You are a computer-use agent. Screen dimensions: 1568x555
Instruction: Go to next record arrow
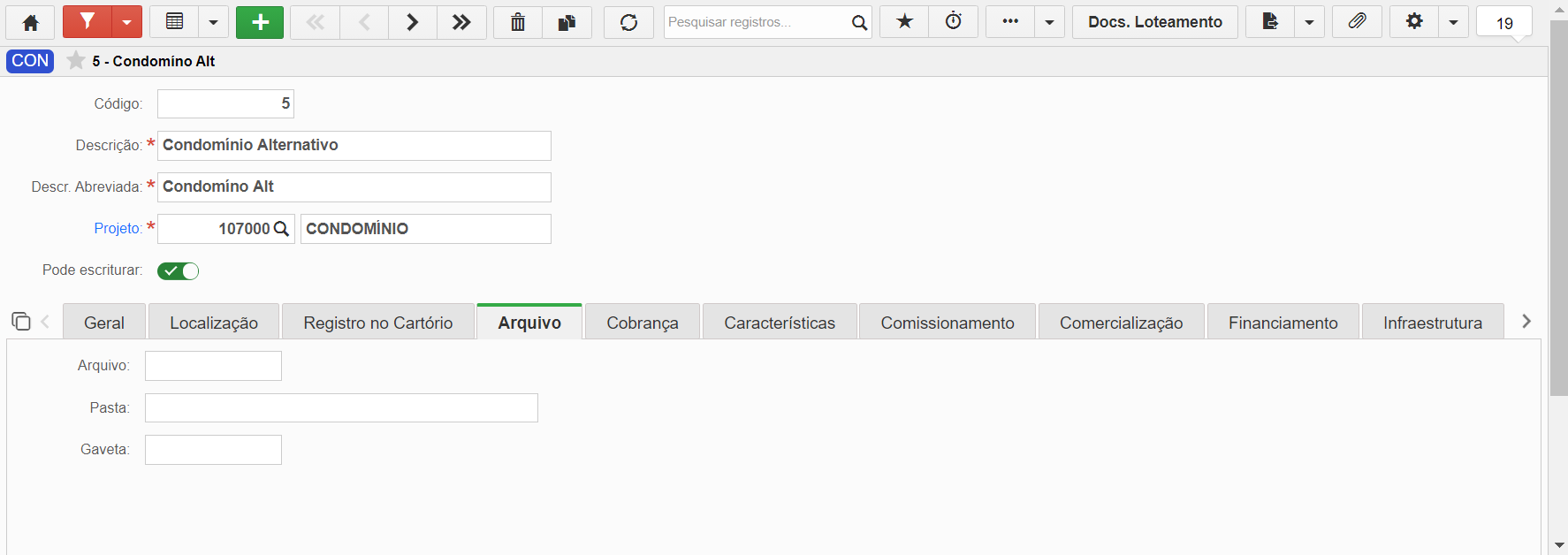pyautogui.click(x=412, y=22)
